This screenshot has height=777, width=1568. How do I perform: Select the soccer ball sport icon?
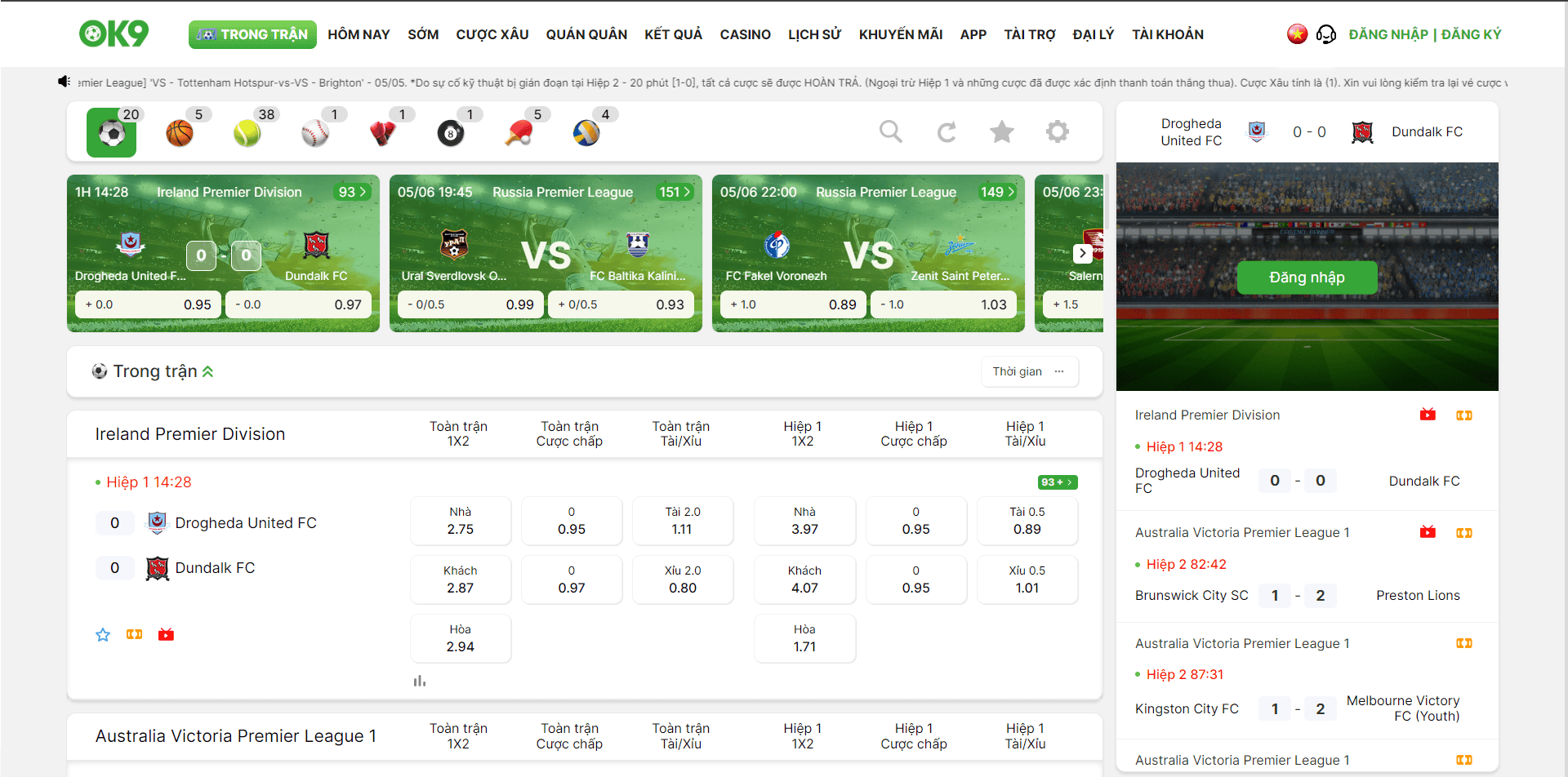[x=112, y=132]
